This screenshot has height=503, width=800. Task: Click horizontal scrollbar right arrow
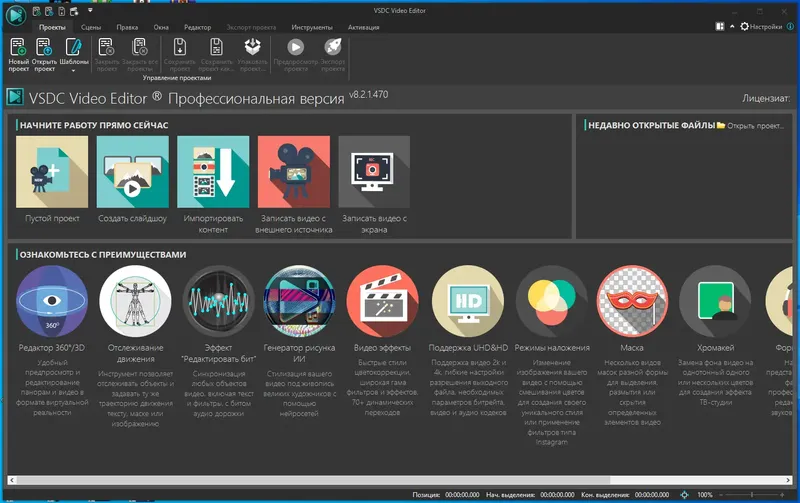tap(788, 480)
